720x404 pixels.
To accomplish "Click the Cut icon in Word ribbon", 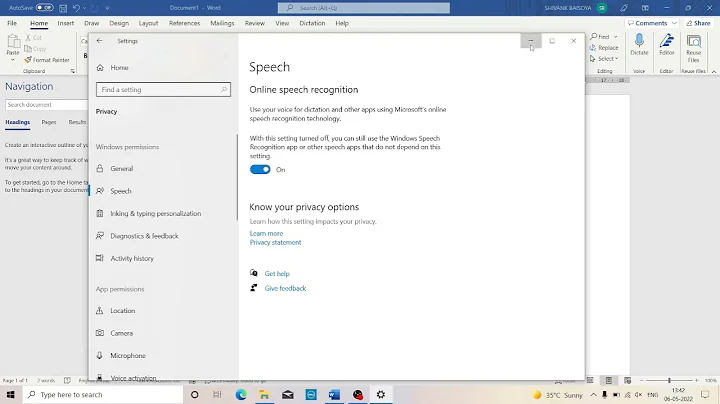I will pos(28,38).
